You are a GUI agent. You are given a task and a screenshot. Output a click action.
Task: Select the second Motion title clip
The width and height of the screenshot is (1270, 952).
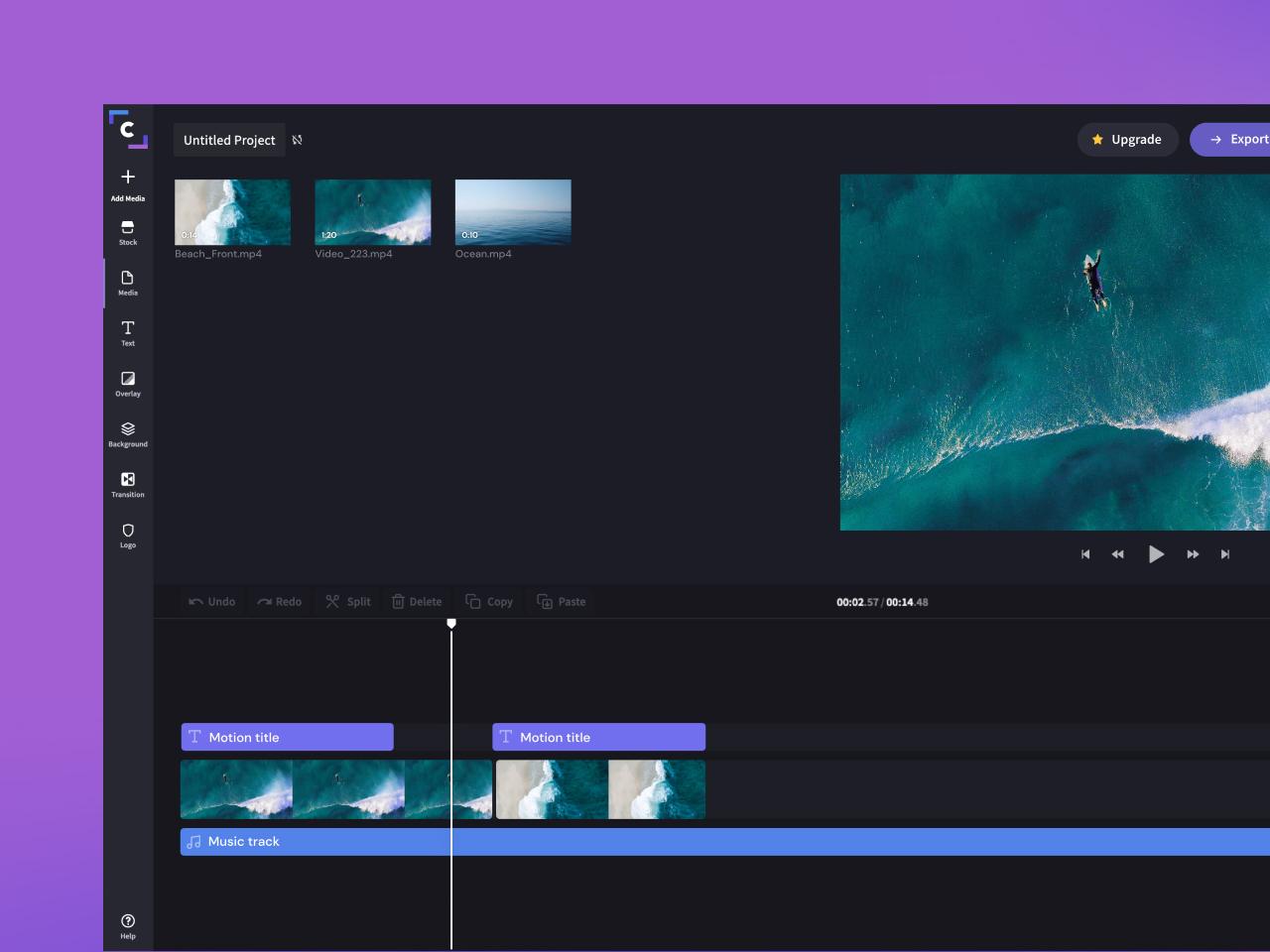point(599,737)
